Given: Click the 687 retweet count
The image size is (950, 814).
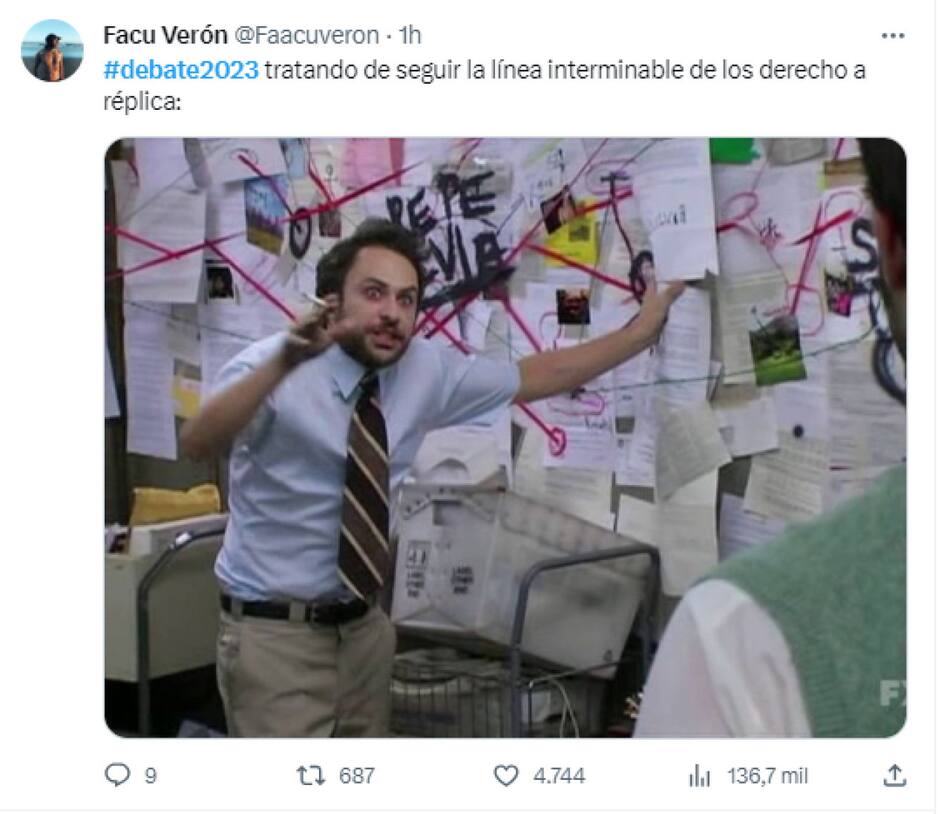Looking at the screenshot, I should pyautogui.click(x=357, y=776).
